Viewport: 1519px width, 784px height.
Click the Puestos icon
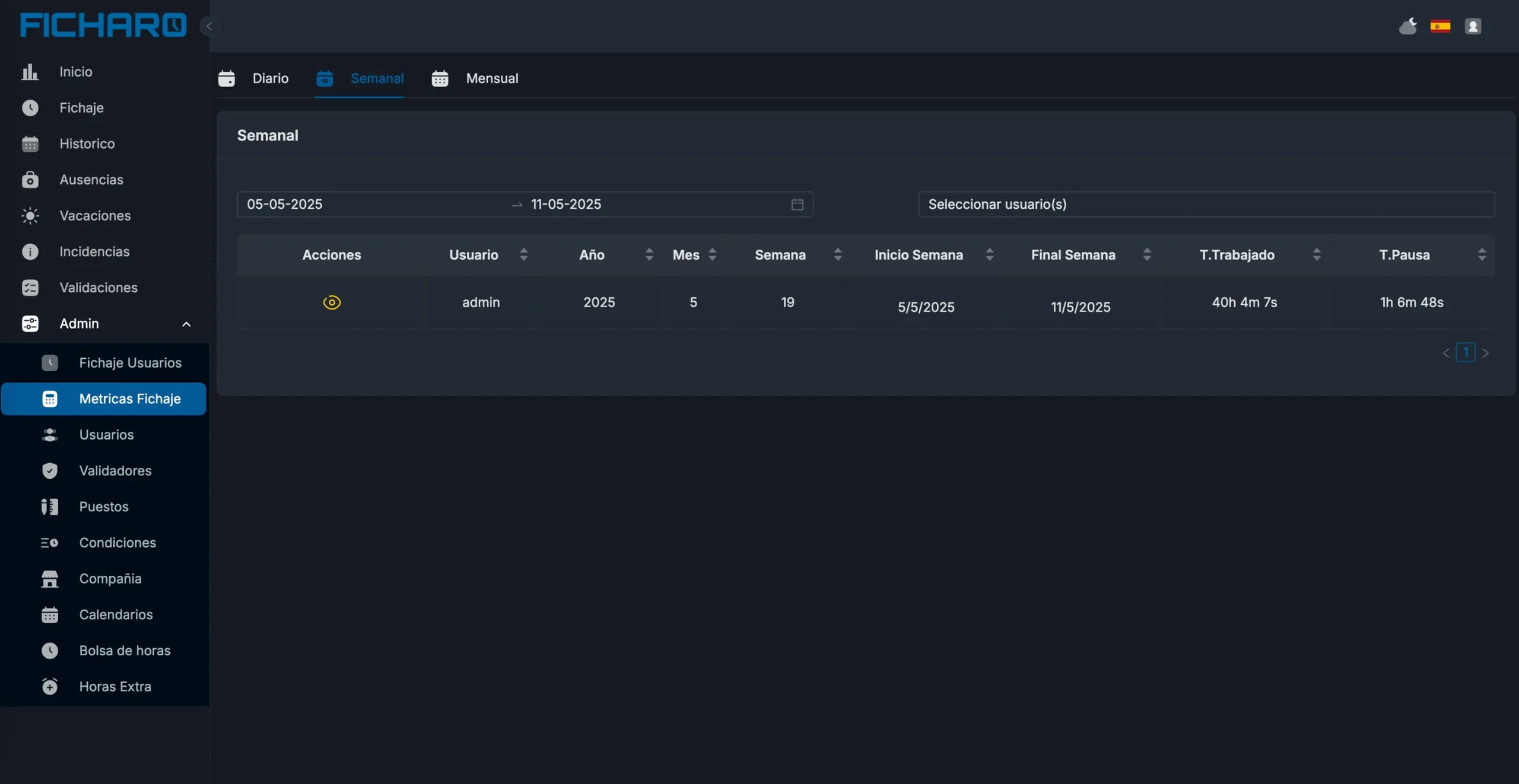coord(50,507)
